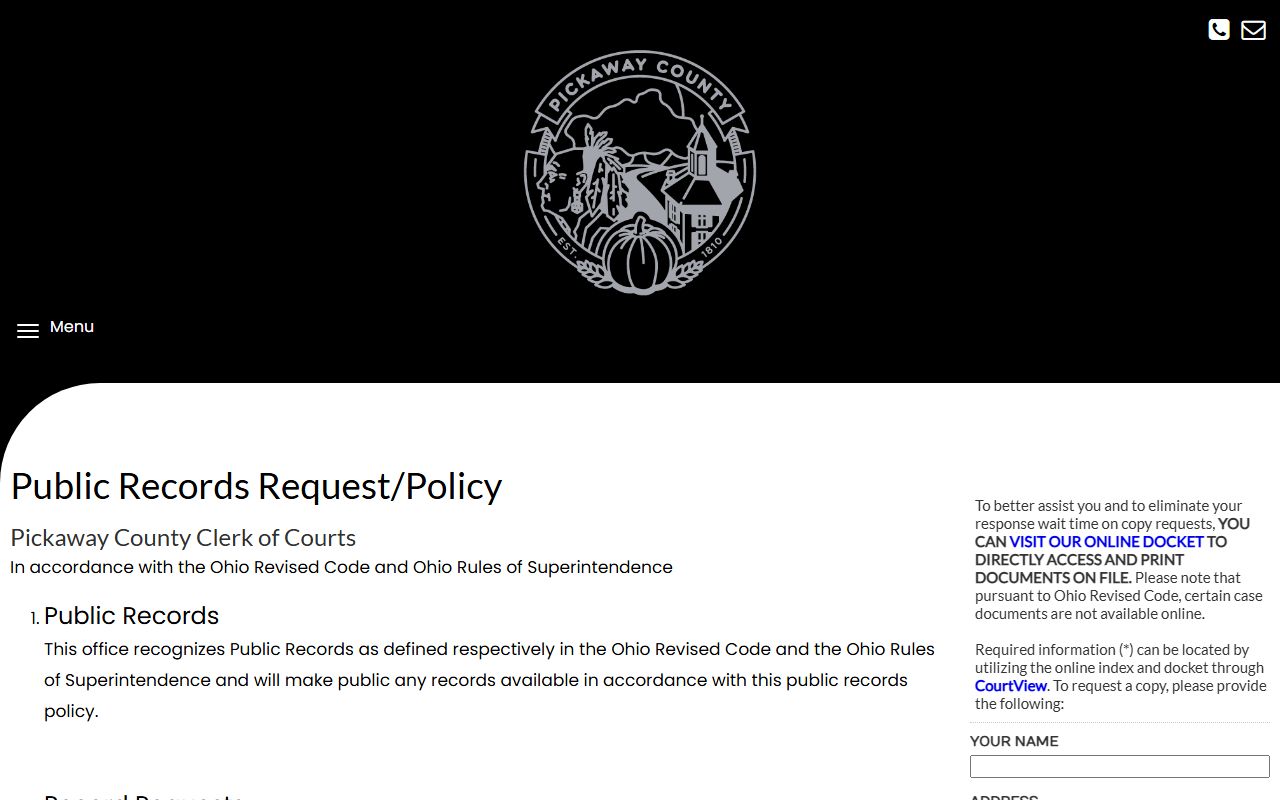Click the phone contact icon

tap(1218, 30)
